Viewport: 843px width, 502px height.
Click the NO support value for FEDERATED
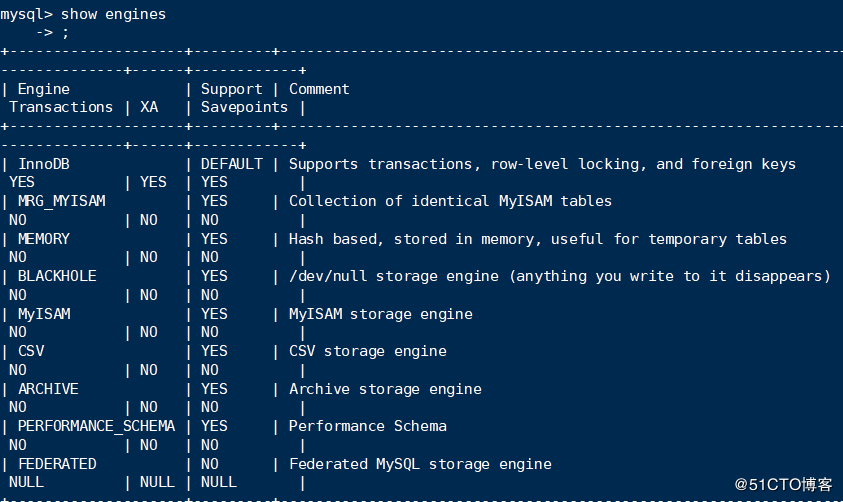[210, 464]
